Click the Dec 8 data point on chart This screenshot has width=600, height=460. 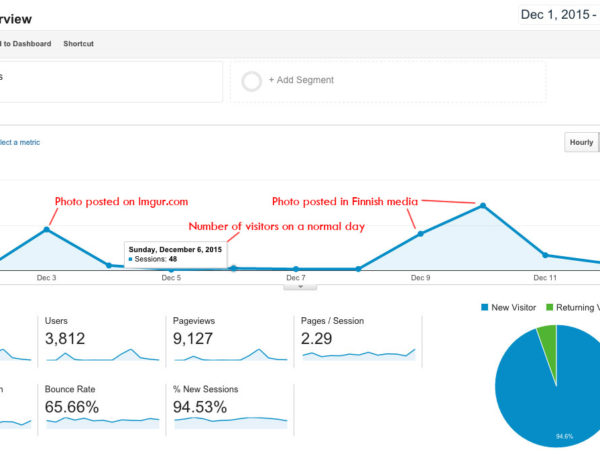(358, 269)
